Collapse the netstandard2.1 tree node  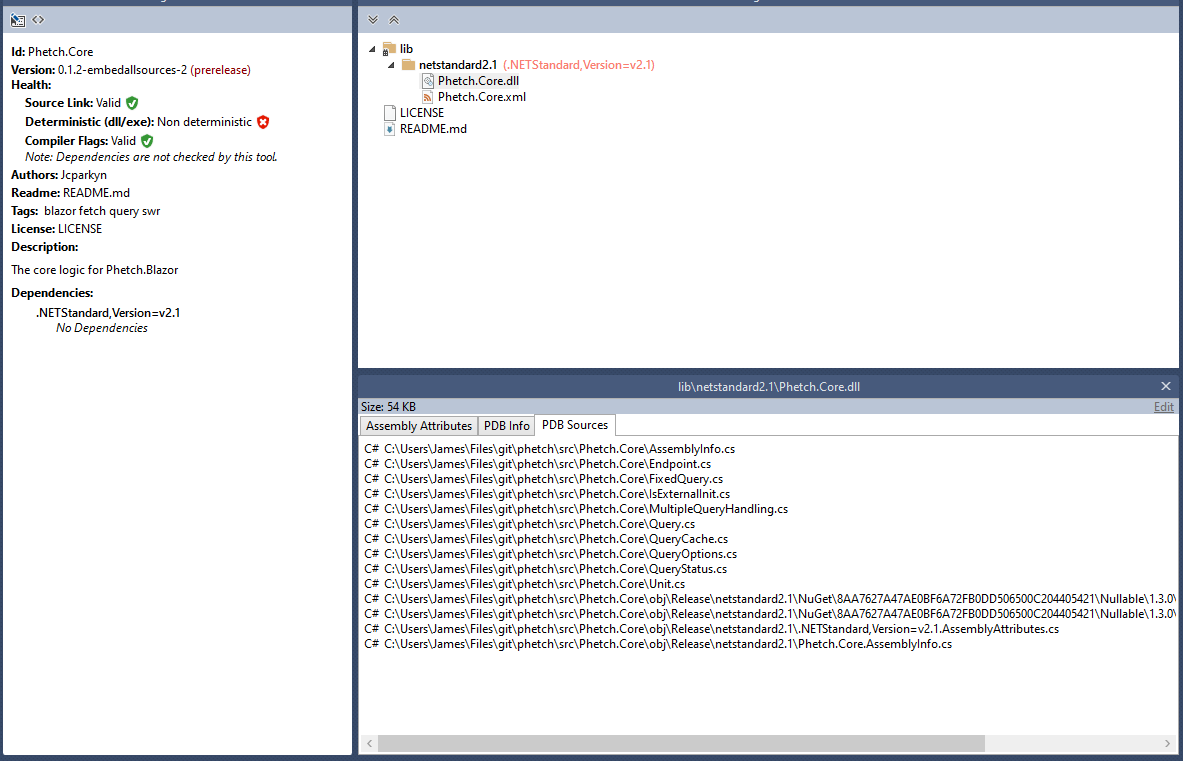392,65
